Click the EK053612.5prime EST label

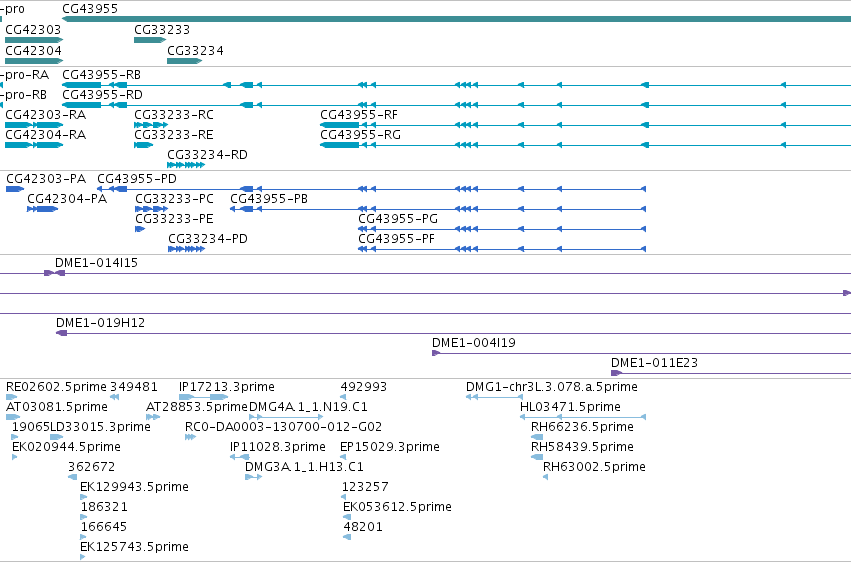click(x=397, y=507)
